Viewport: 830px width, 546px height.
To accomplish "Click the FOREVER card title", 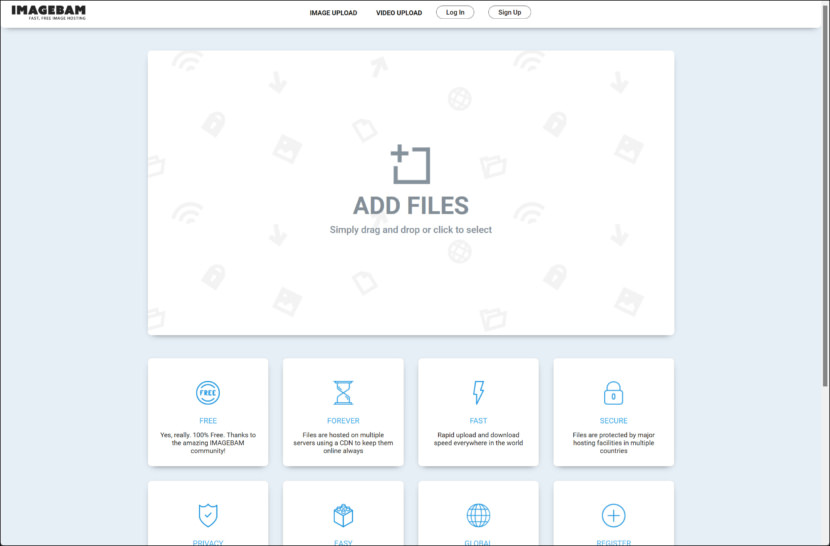I will [x=343, y=421].
